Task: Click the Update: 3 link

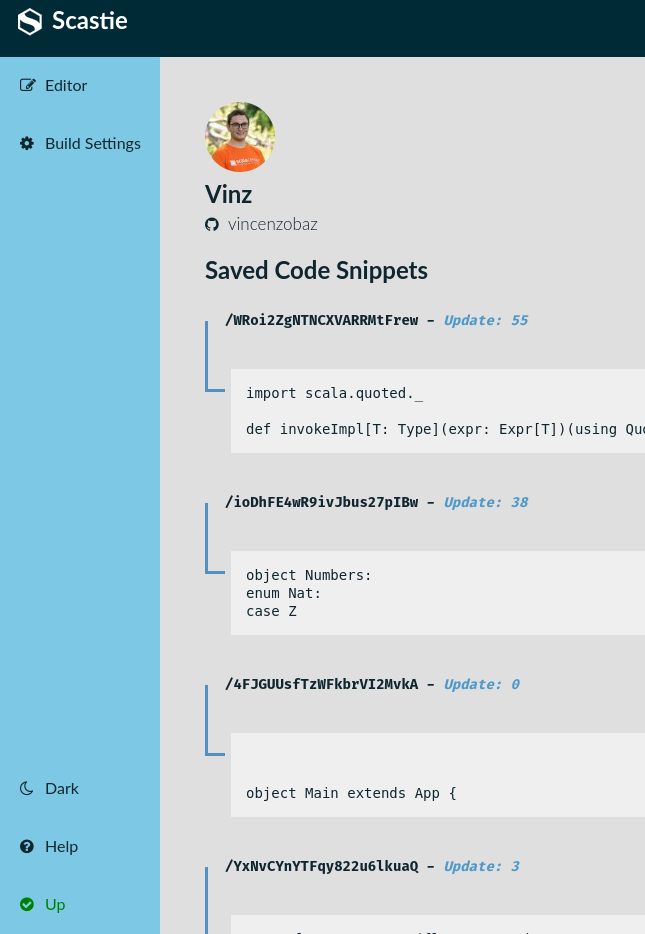Action: tap(481, 866)
